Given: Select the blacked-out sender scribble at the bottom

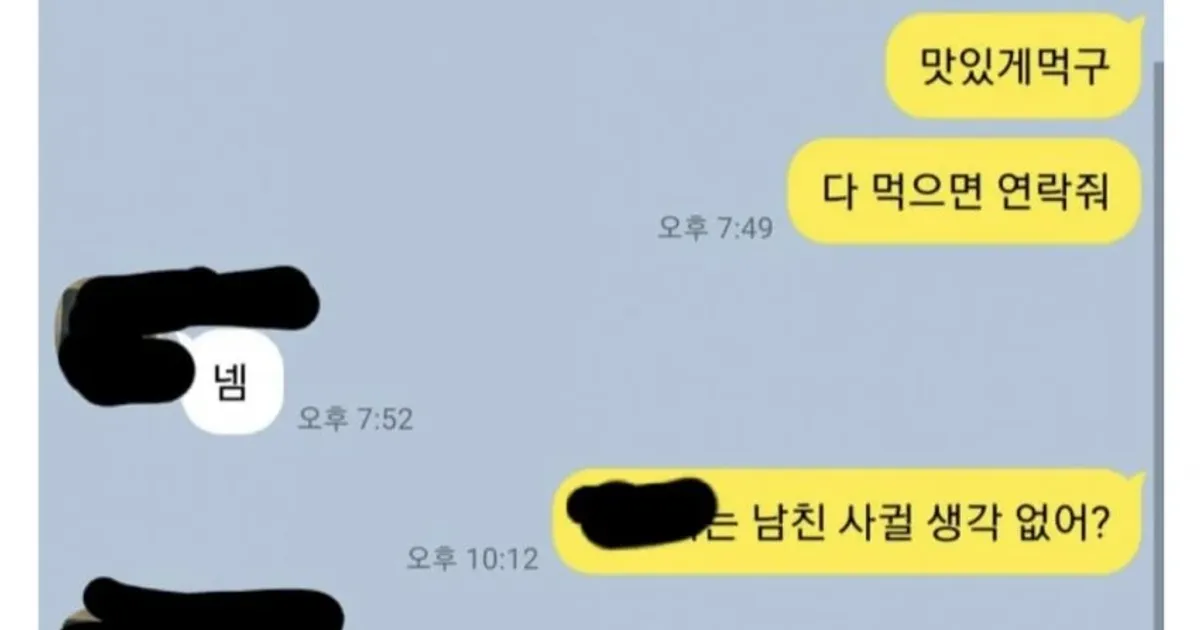Looking at the screenshot, I should click(x=210, y=604).
